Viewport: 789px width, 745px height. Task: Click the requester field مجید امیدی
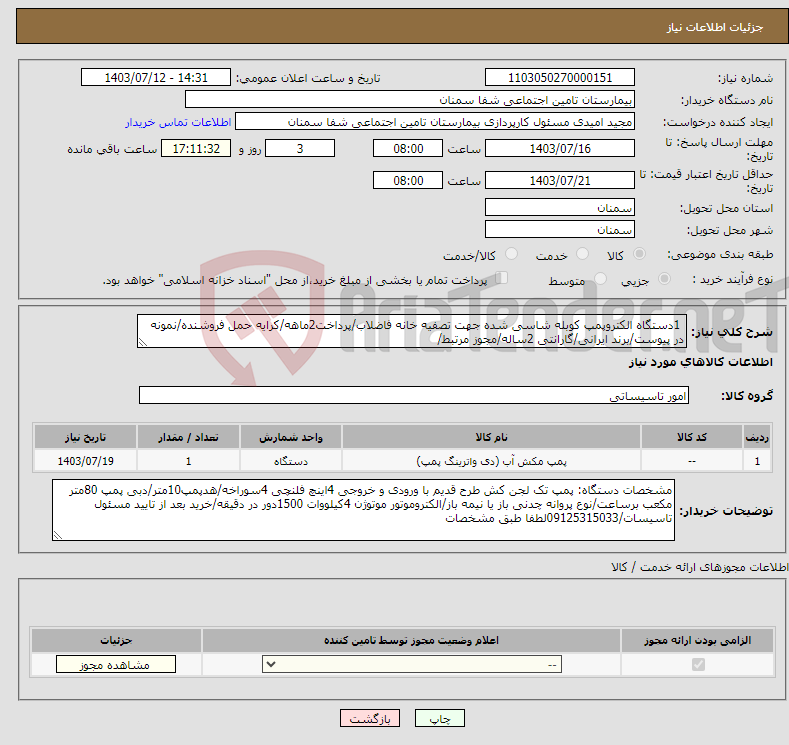pyautogui.click(x=435, y=122)
